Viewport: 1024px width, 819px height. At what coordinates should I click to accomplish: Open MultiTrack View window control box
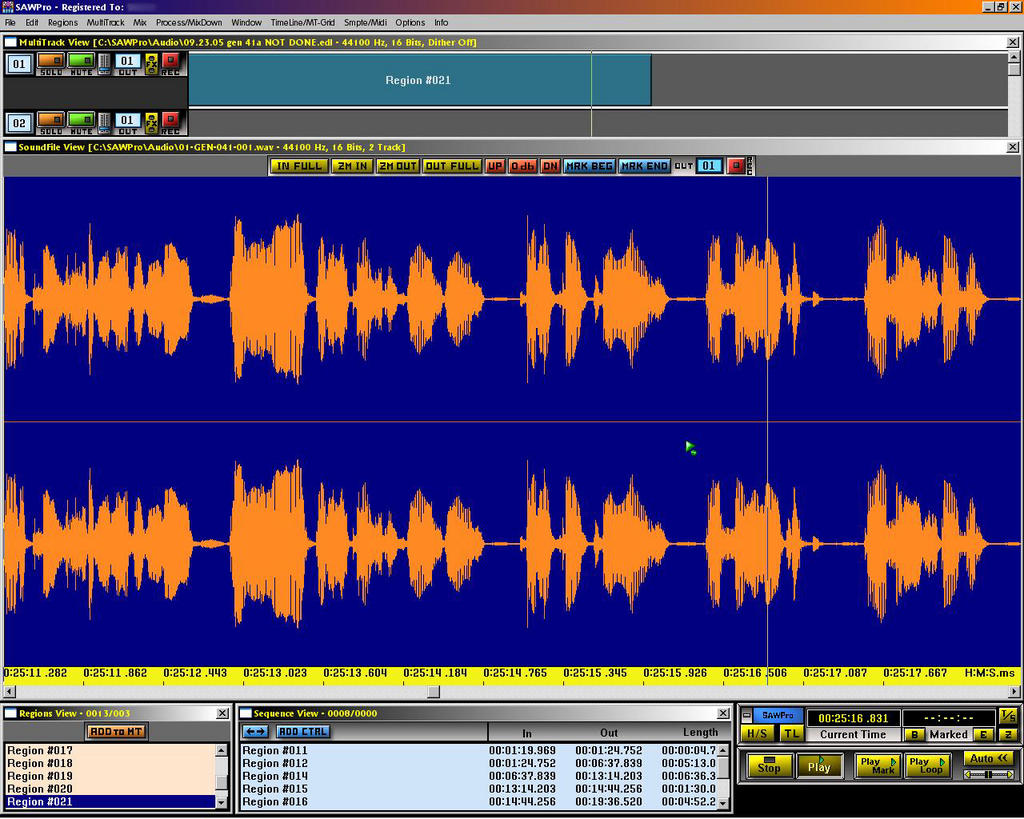point(10,42)
